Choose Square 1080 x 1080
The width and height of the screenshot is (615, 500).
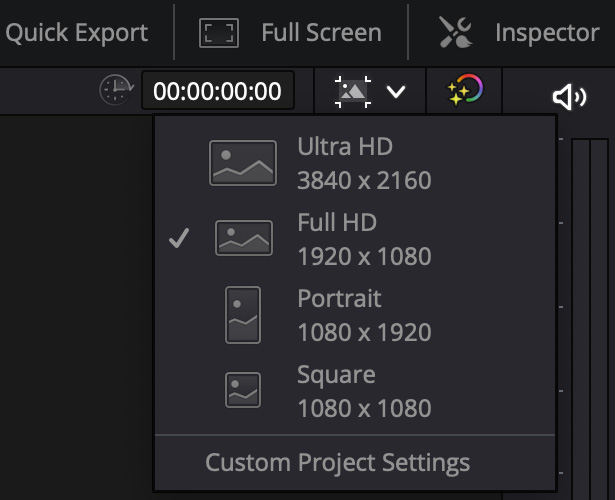click(x=355, y=391)
